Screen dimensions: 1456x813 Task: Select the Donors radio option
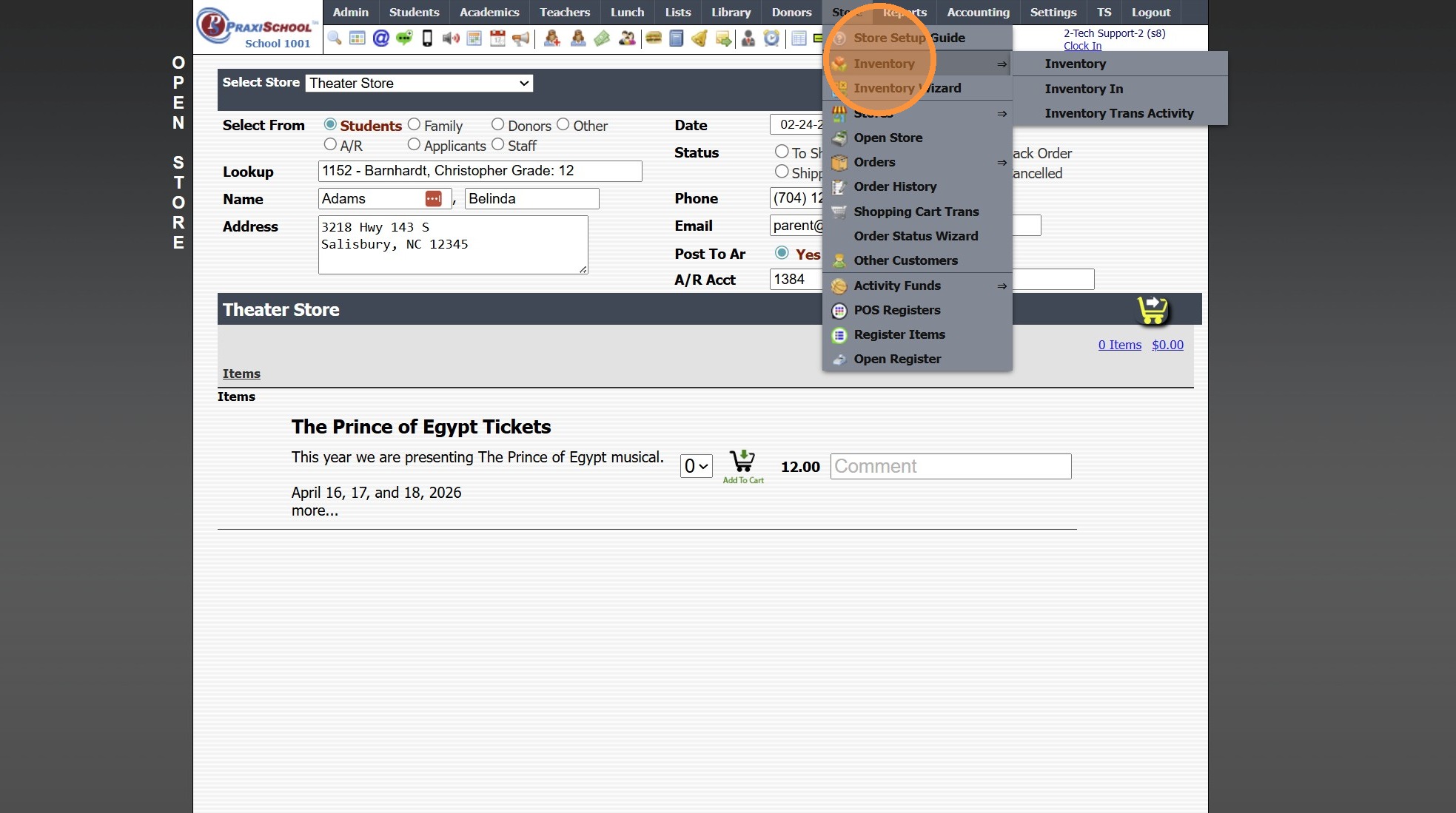tap(498, 125)
